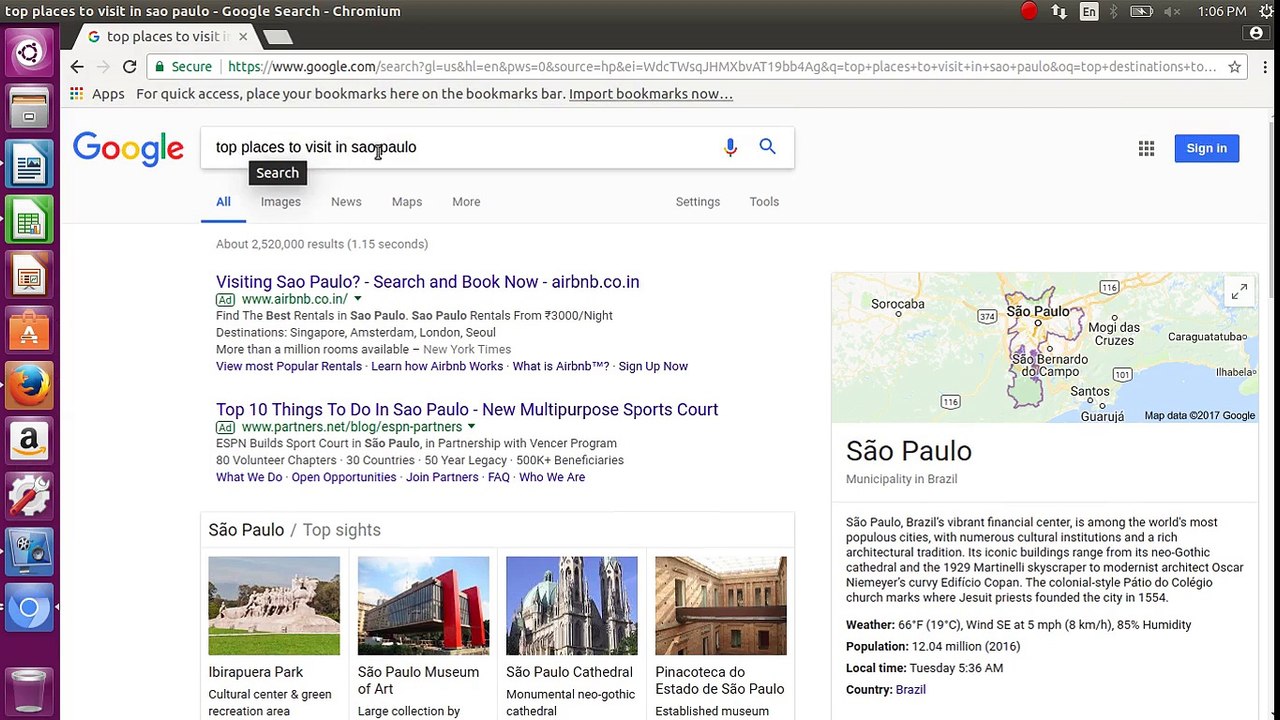Open a new browser tab

[x=277, y=37]
